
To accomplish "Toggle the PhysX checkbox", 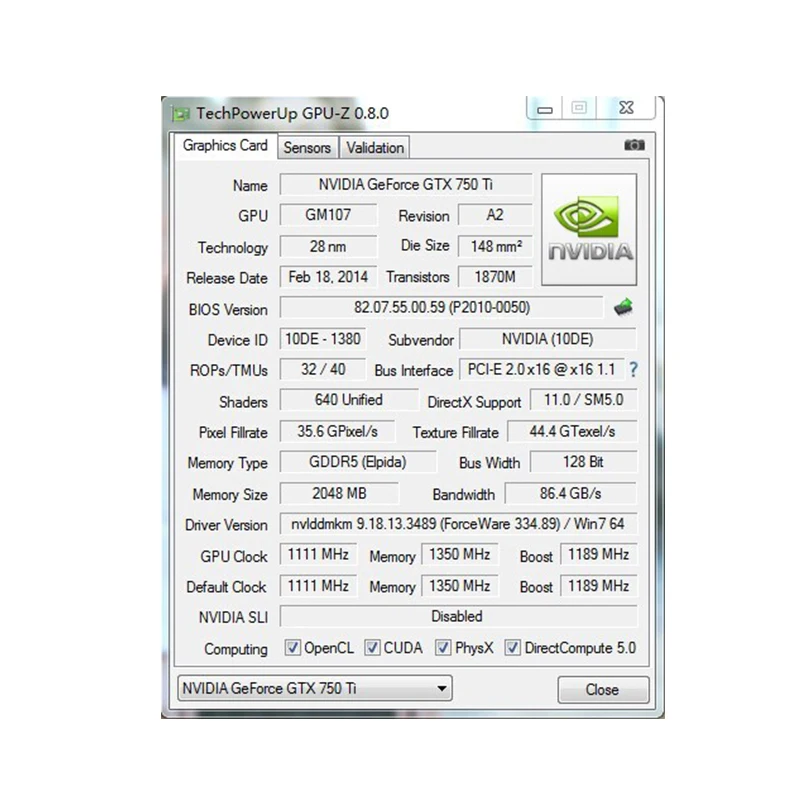I will (x=443, y=648).
